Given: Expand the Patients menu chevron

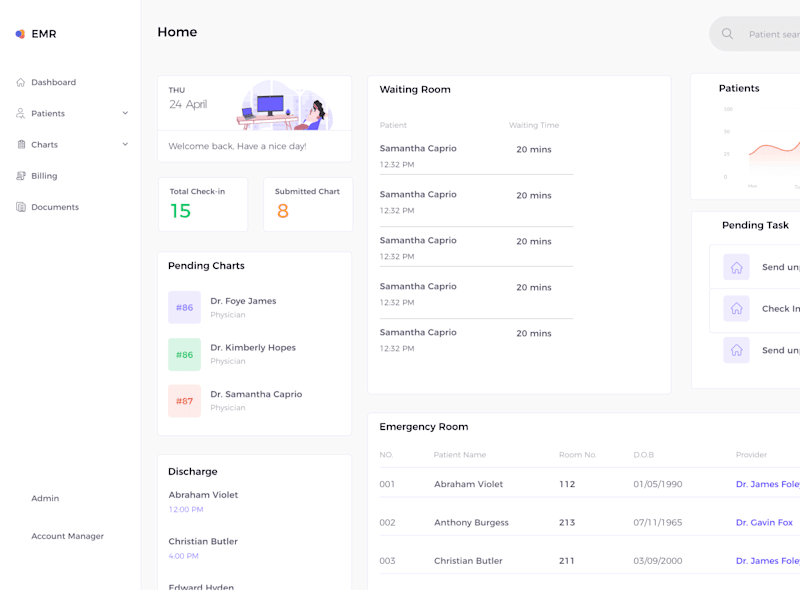Looking at the screenshot, I should [125, 113].
